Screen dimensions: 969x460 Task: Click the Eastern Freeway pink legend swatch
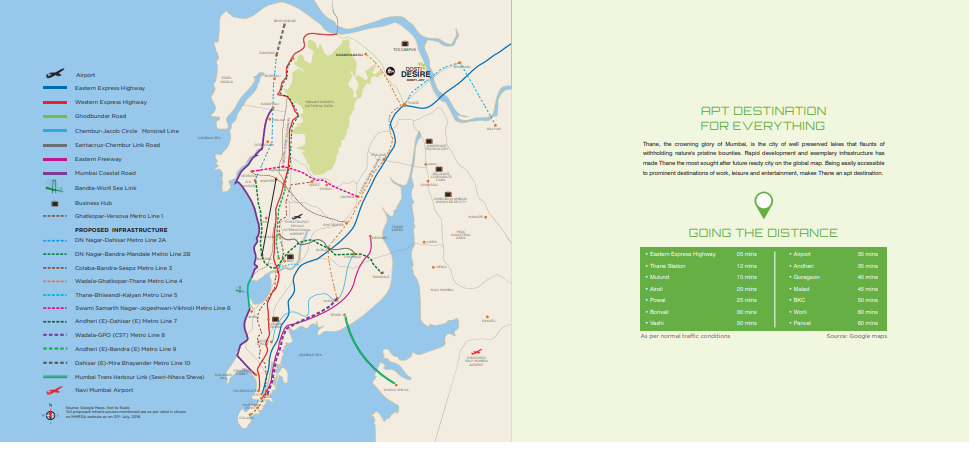pyautogui.click(x=54, y=159)
